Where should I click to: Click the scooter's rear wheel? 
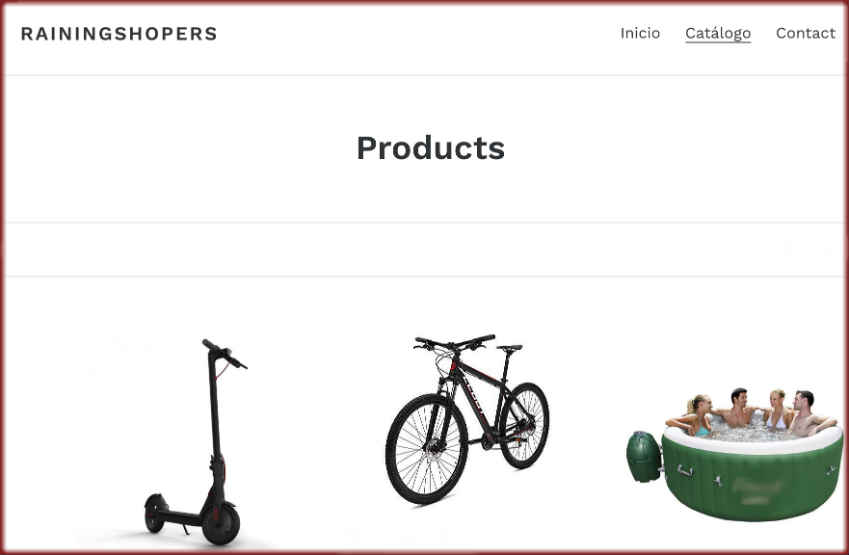(155, 513)
